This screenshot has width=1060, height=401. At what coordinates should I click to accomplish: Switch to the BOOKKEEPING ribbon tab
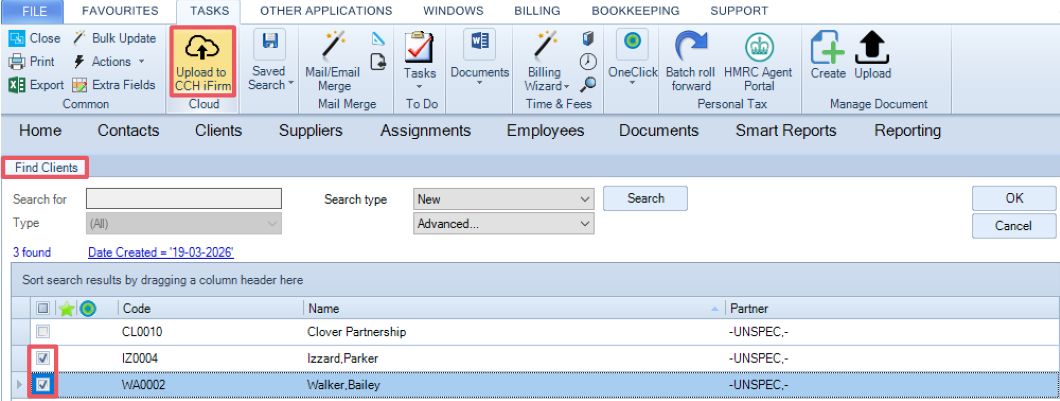point(635,11)
